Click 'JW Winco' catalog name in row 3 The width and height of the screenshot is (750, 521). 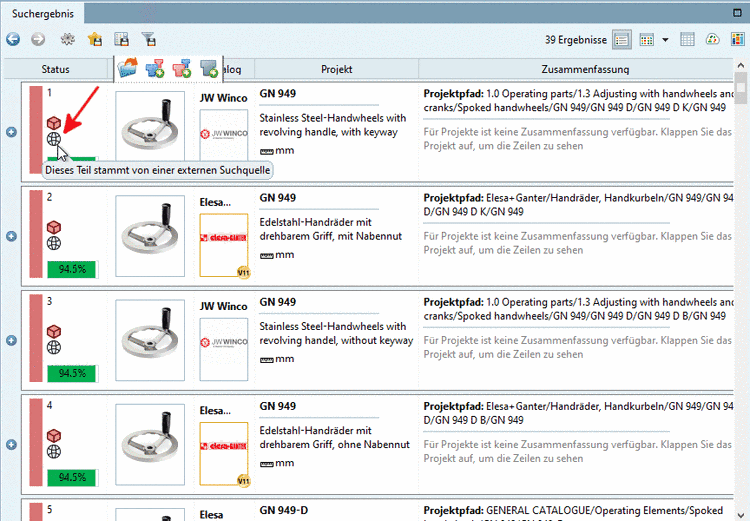[223, 306]
